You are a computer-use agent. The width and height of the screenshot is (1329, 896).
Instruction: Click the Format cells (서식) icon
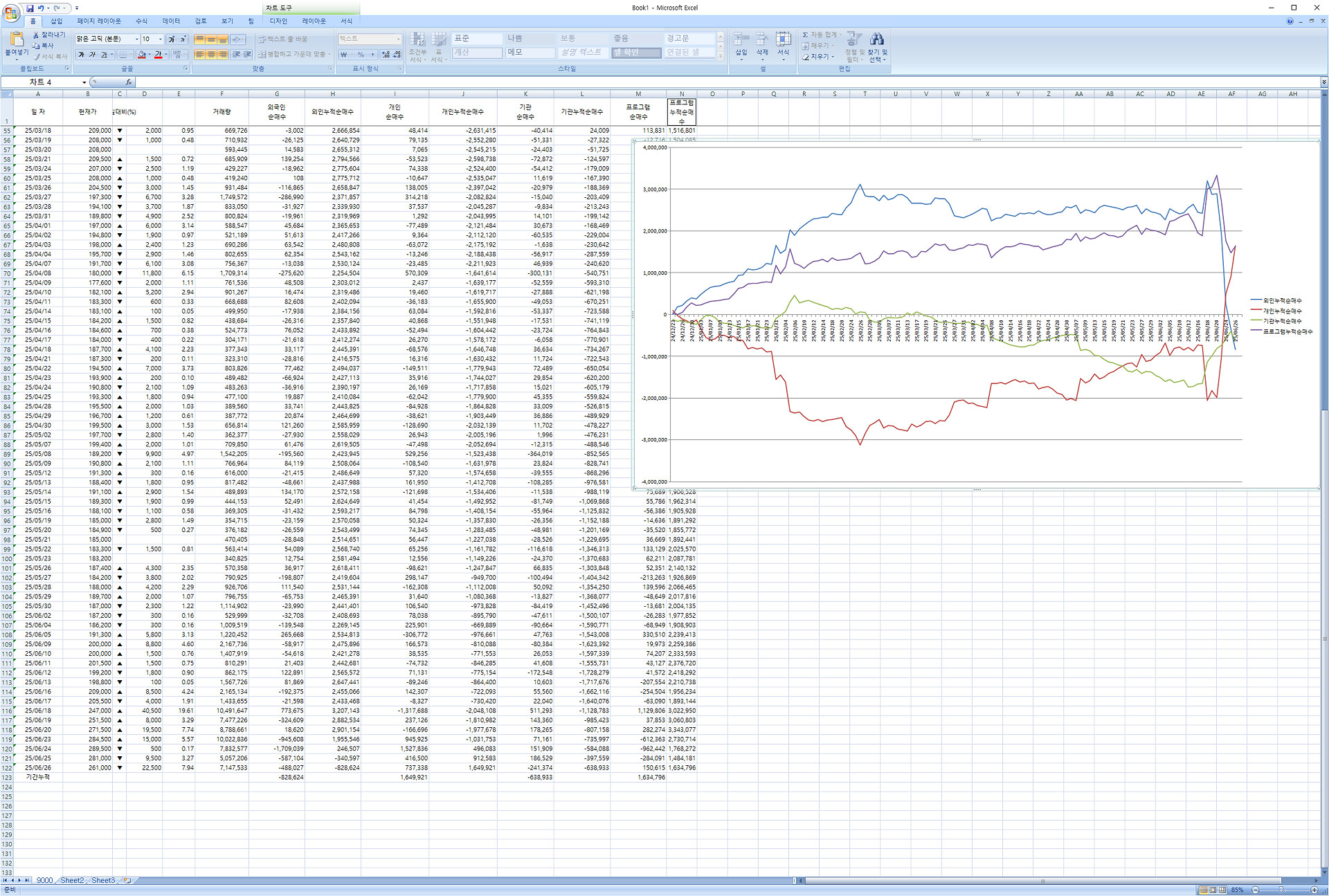point(783,39)
